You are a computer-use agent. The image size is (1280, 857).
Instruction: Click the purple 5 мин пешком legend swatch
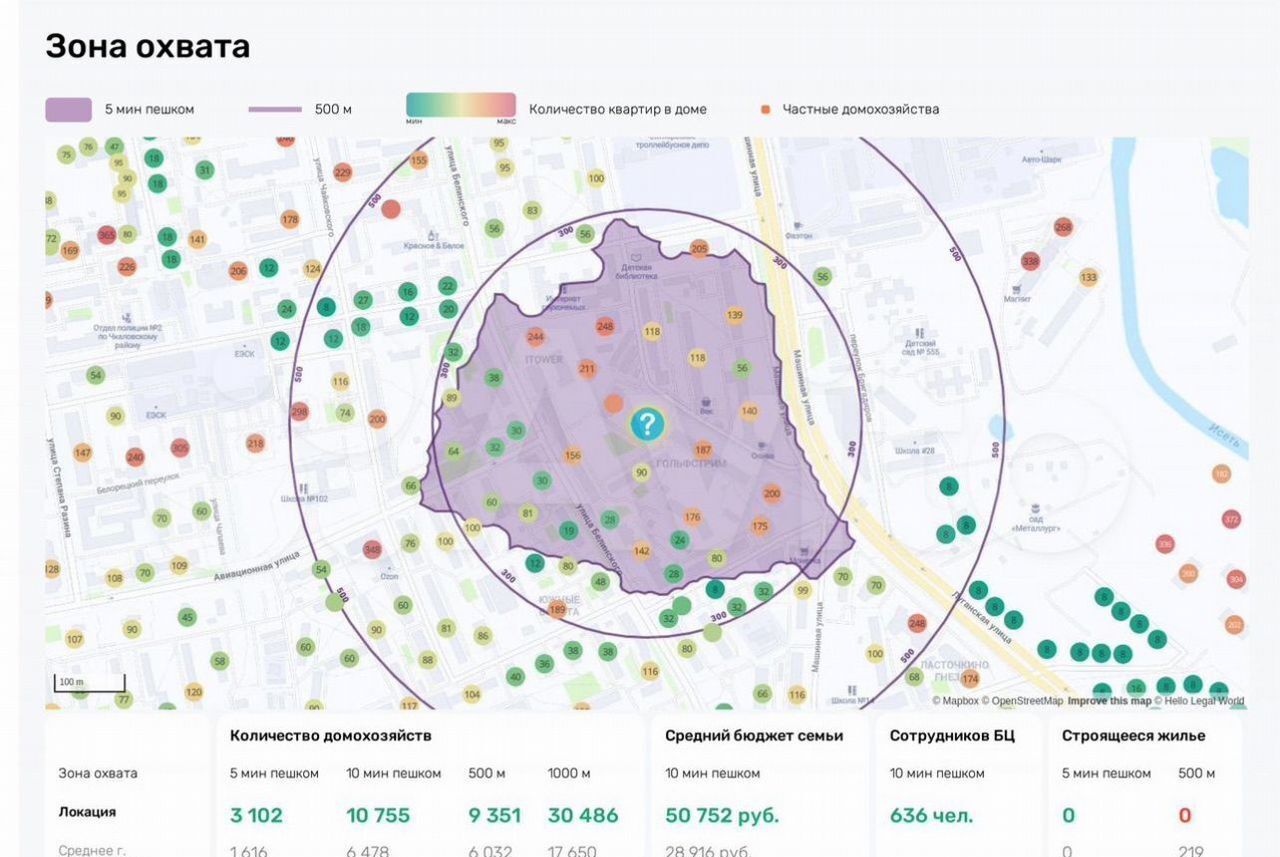[x=69, y=110]
